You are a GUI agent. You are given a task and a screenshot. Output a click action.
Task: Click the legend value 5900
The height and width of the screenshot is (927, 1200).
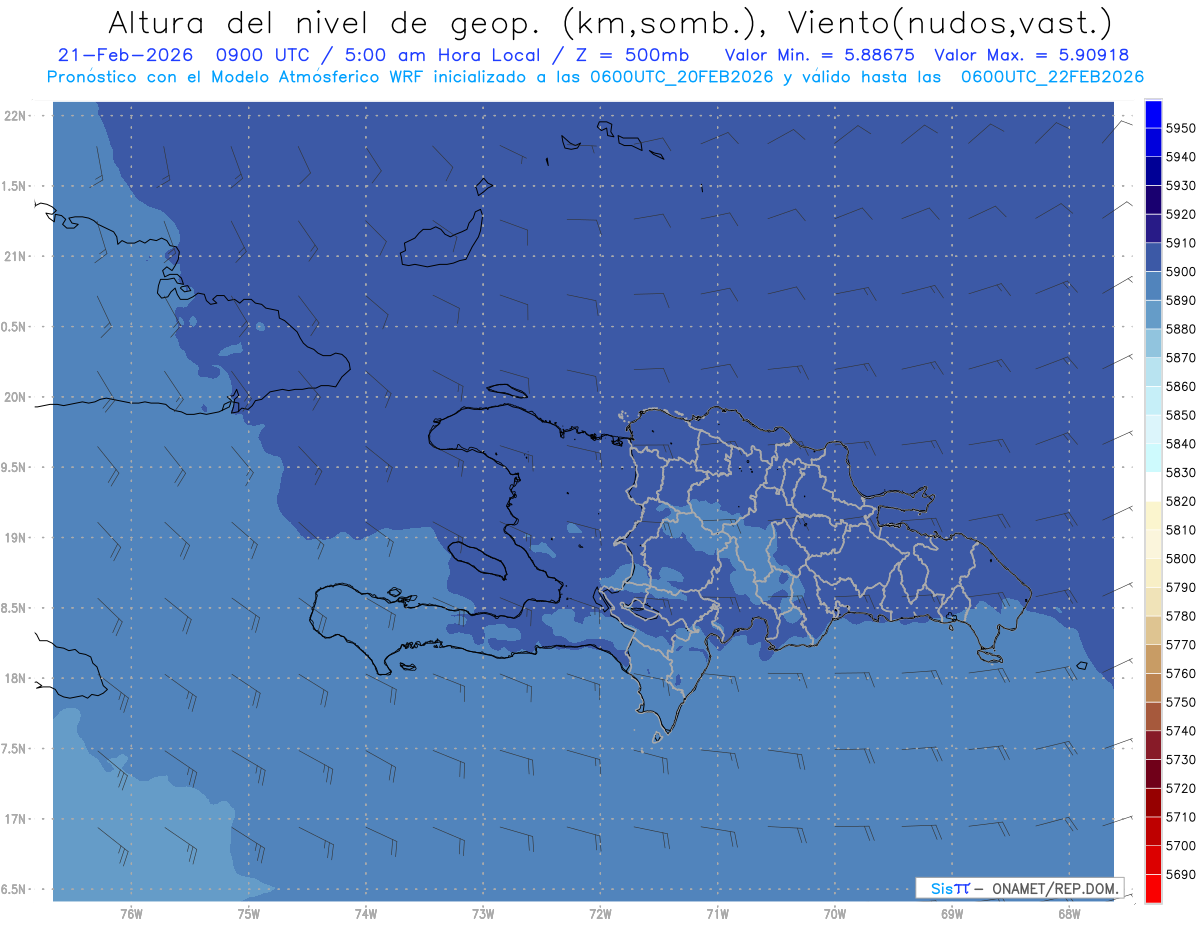click(1180, 272)
